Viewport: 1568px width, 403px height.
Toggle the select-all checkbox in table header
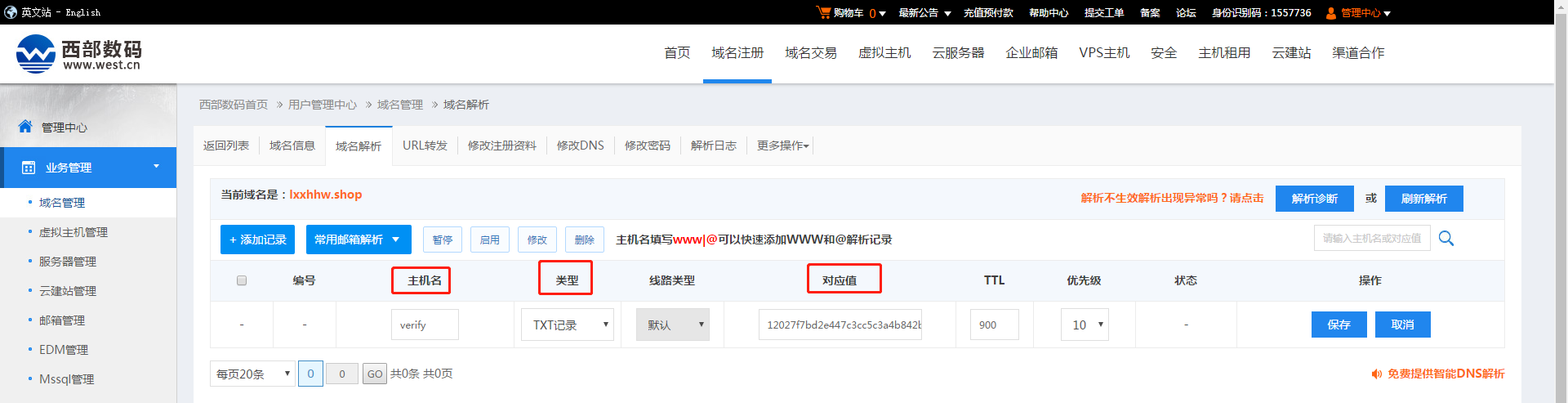pos(242,280)
